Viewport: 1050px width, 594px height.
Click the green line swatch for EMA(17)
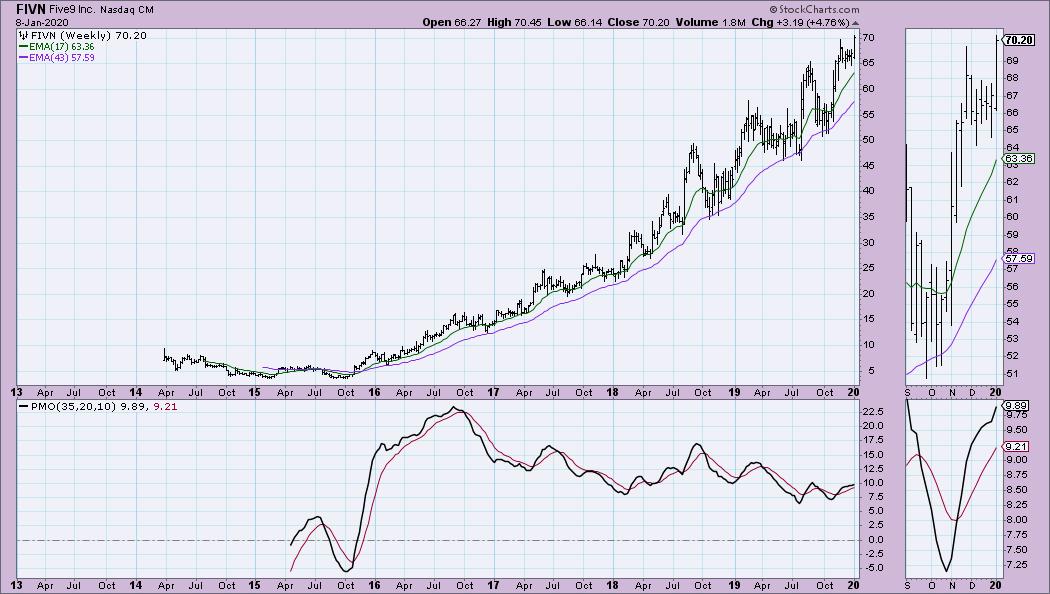(23, 47)
